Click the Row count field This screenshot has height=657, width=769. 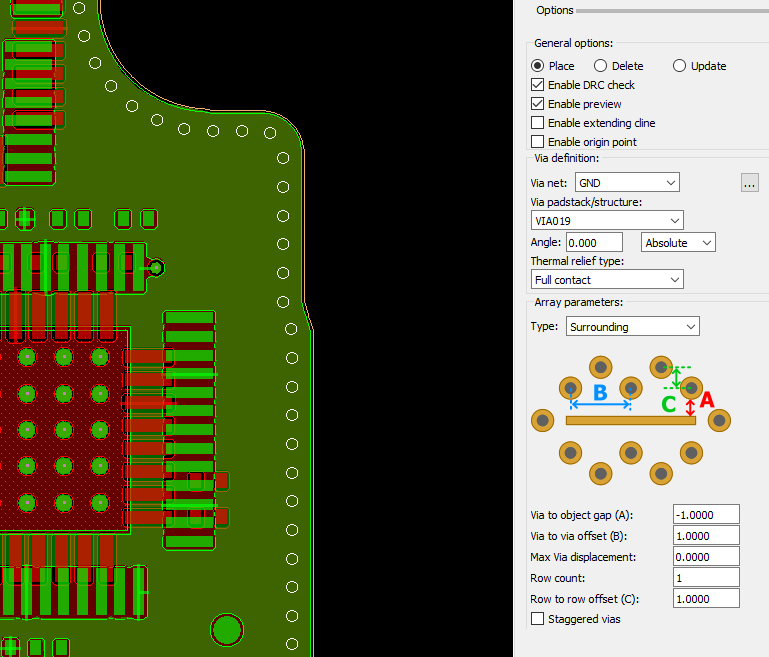[706, 578]
